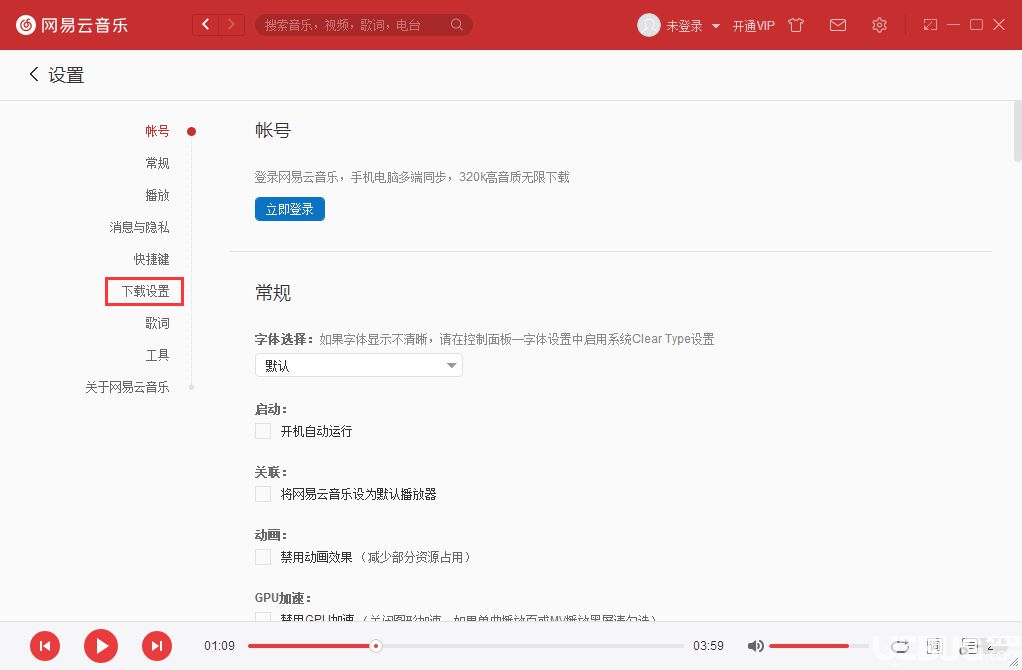Open 下载设置 settings section
1022x670 pixels.
(x=145, y=291)
